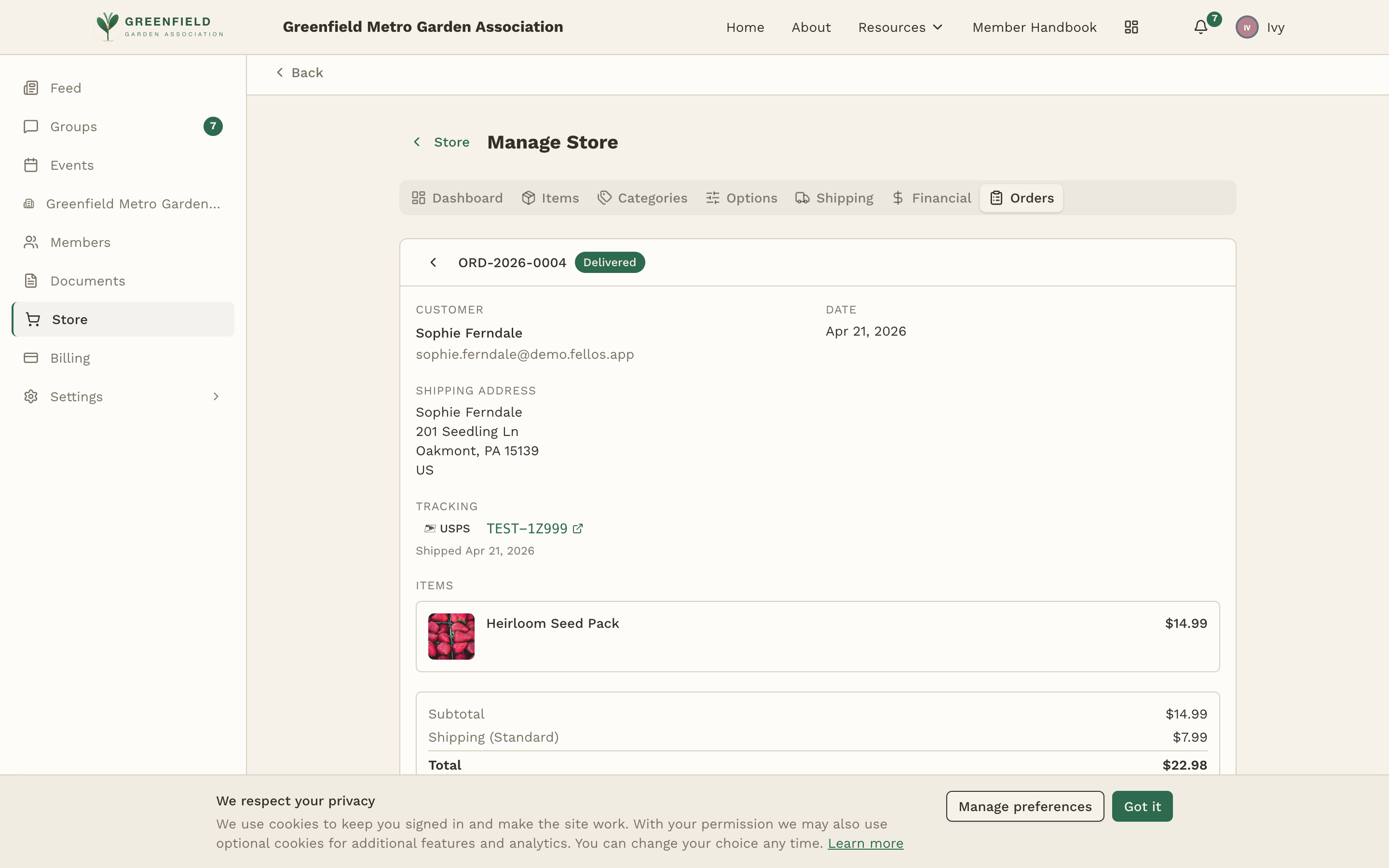Viewport: 1389px width, 868px height.
Task: Click the Feed newspaper icon
Action: coord(31,88)
